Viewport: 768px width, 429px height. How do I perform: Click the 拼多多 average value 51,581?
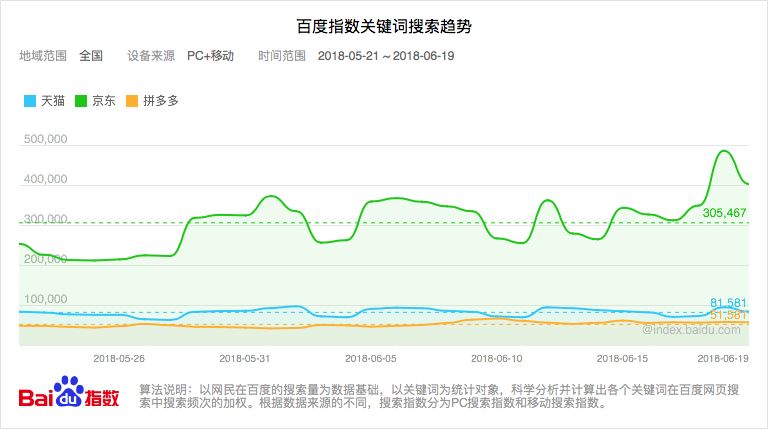[x=728, y=315]
